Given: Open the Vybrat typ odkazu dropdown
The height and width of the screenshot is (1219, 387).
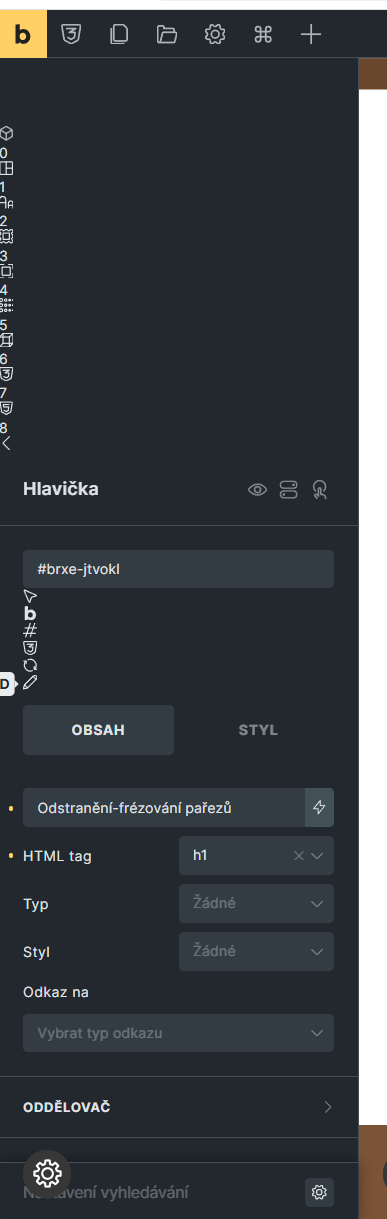Looking at the screenshot, I should 178,1033.
